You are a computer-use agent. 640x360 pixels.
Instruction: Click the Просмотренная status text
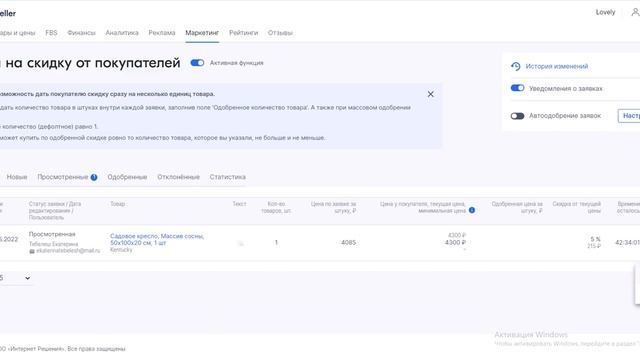coord(52,234)
